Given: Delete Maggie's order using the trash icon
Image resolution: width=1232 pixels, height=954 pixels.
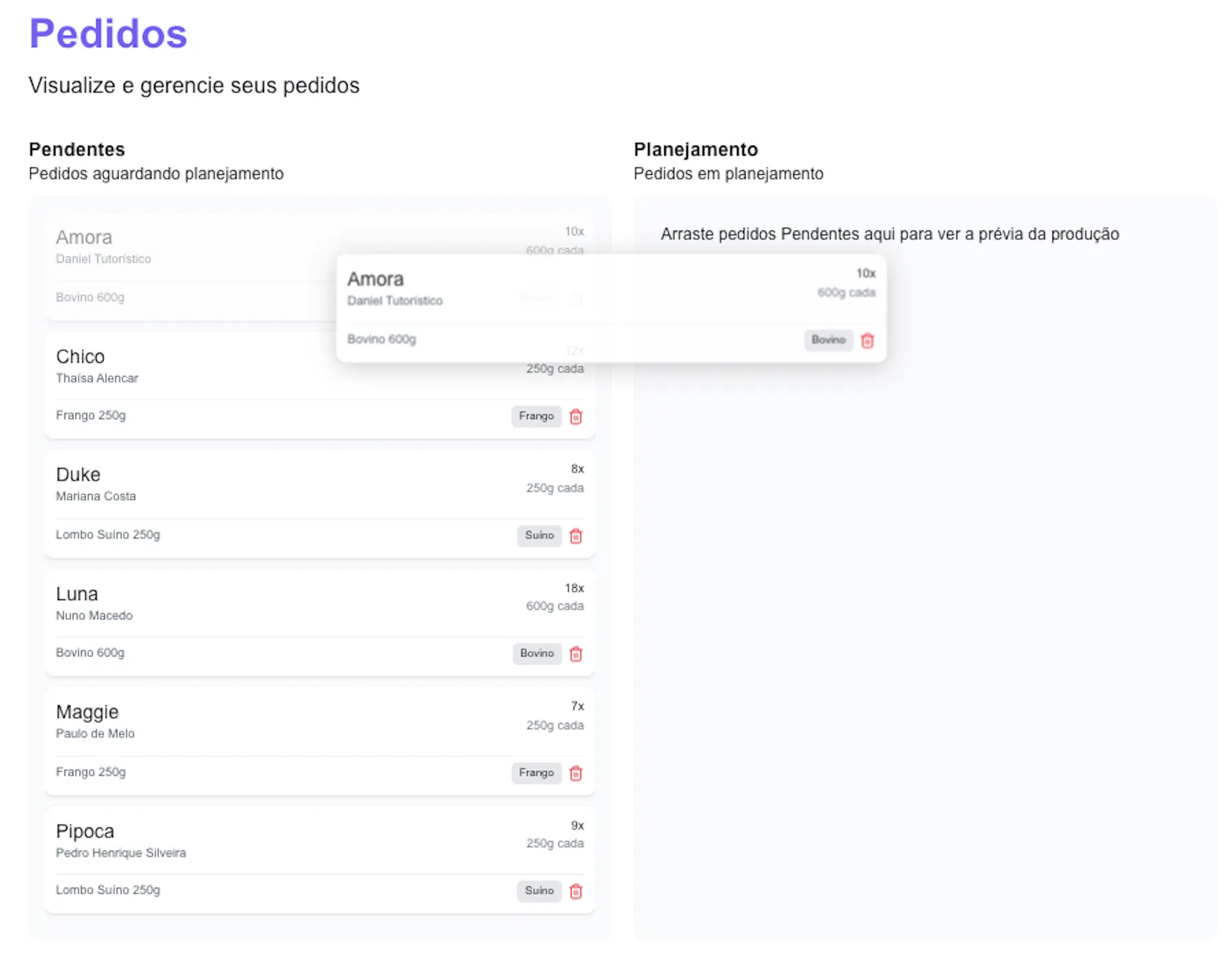Looking at the screenshot, I should pos(576,773).
